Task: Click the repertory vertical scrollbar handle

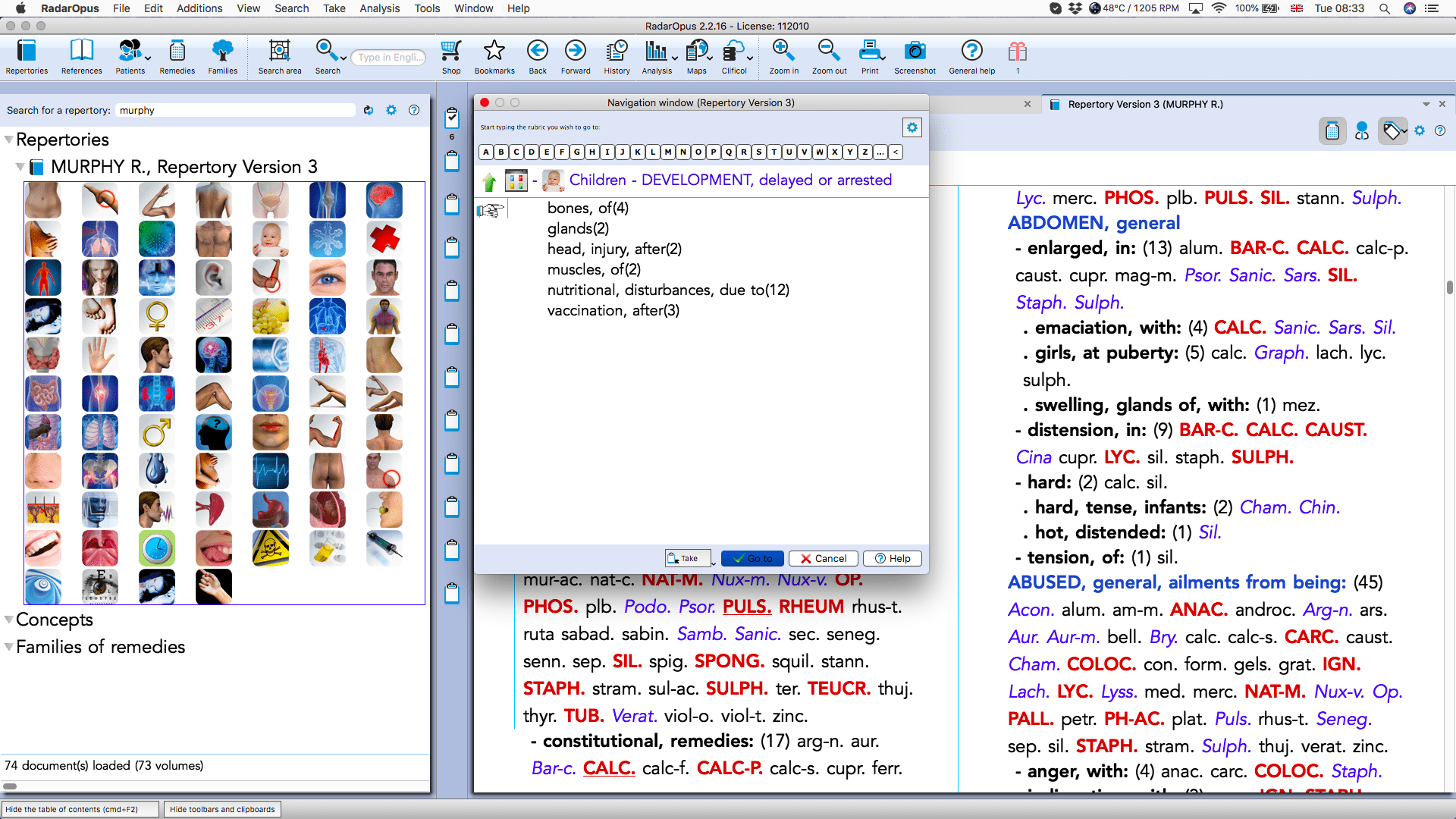Action: pyautogui.click(x=1450, y=287)
